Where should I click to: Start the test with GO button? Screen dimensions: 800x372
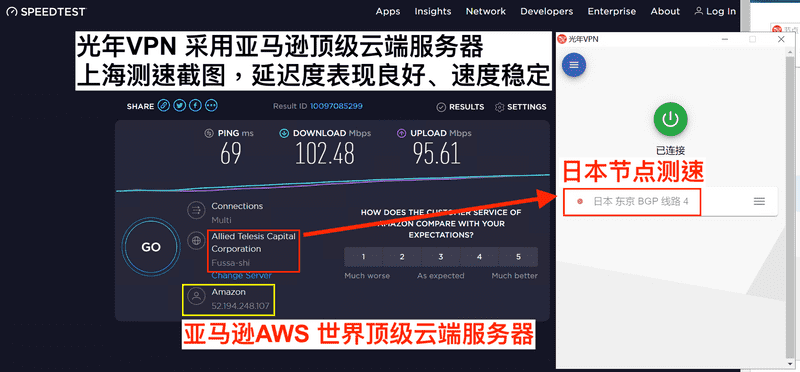pyautogui.click(x=151, y=247)
